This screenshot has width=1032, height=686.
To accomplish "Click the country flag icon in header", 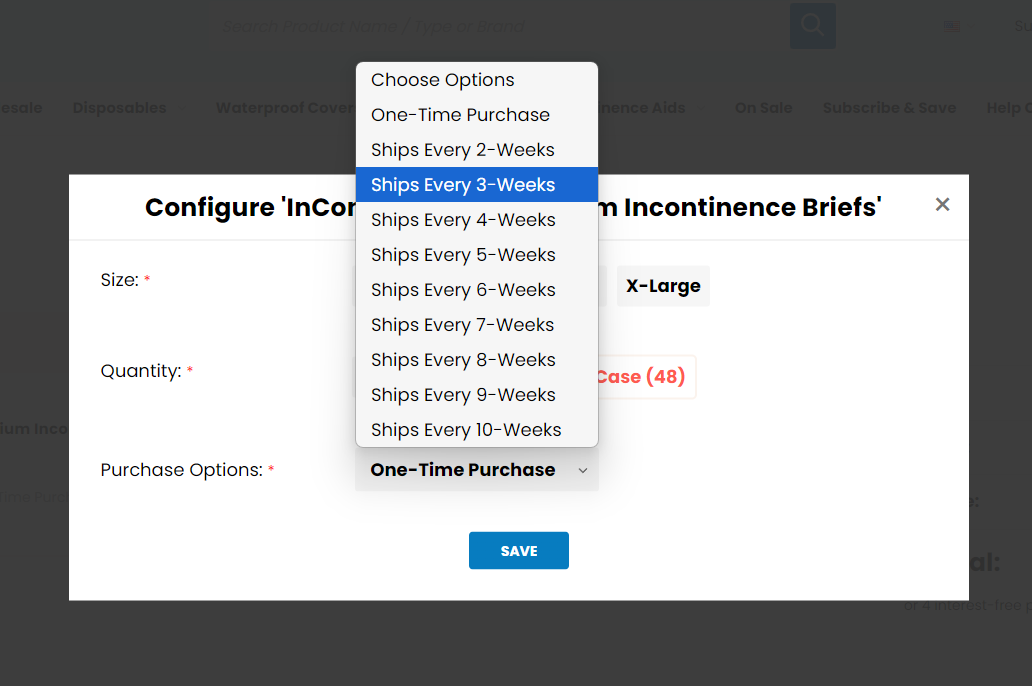I will point(951,26).
